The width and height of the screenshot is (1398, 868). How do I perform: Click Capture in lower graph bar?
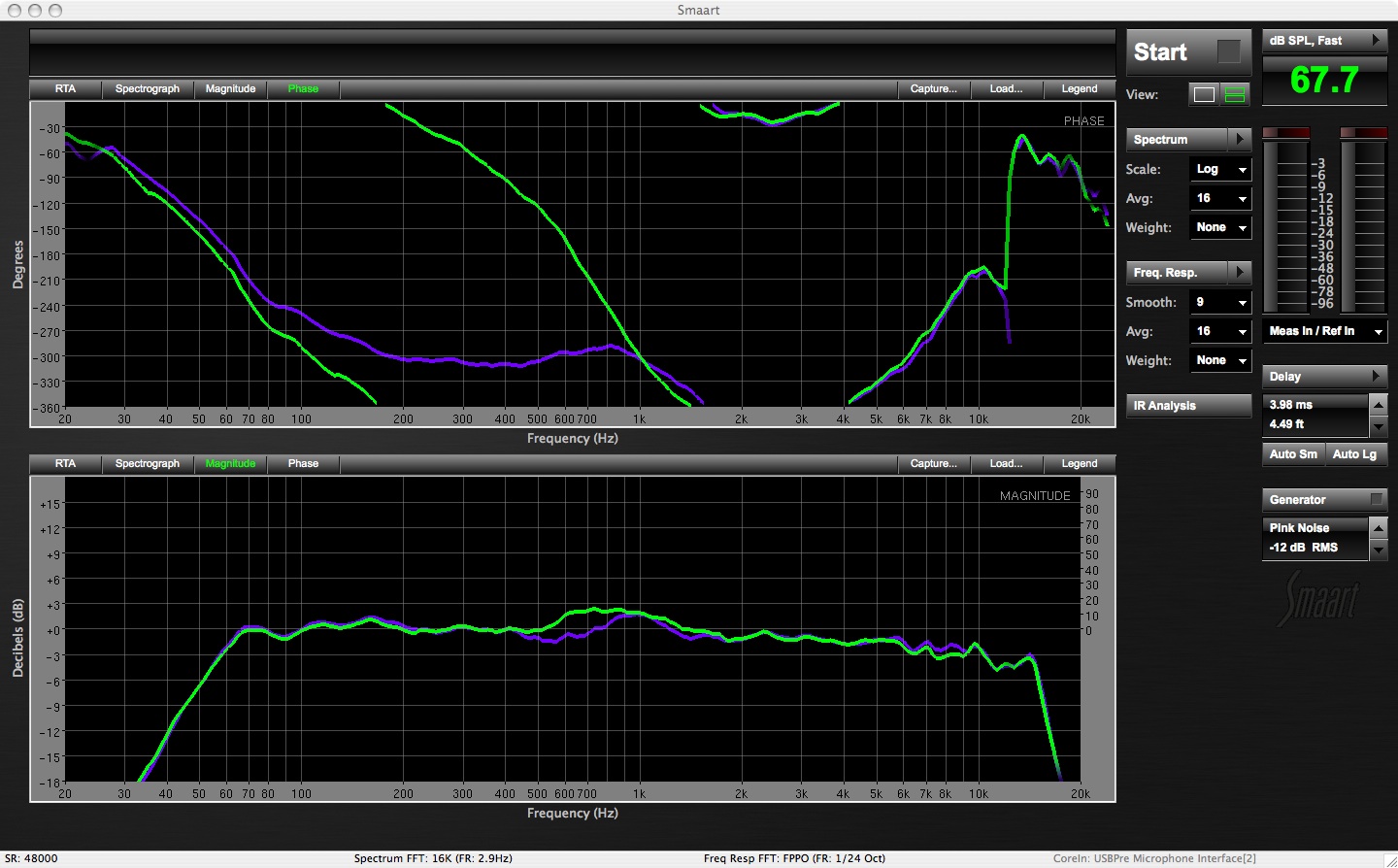[934, 463]
